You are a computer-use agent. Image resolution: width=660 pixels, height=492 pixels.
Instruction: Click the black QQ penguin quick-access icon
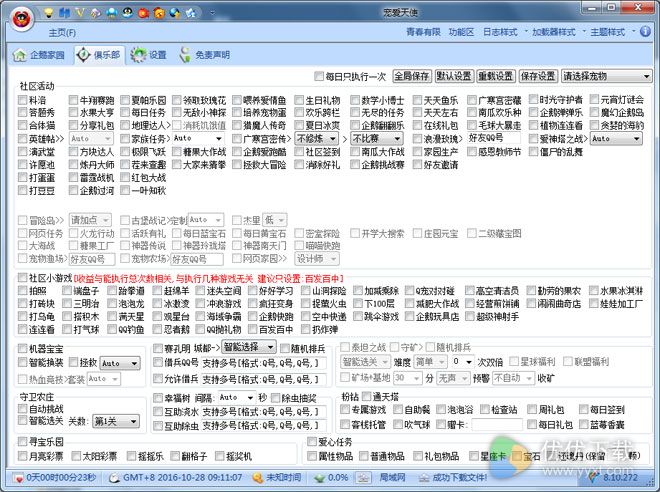pos(128,13)
